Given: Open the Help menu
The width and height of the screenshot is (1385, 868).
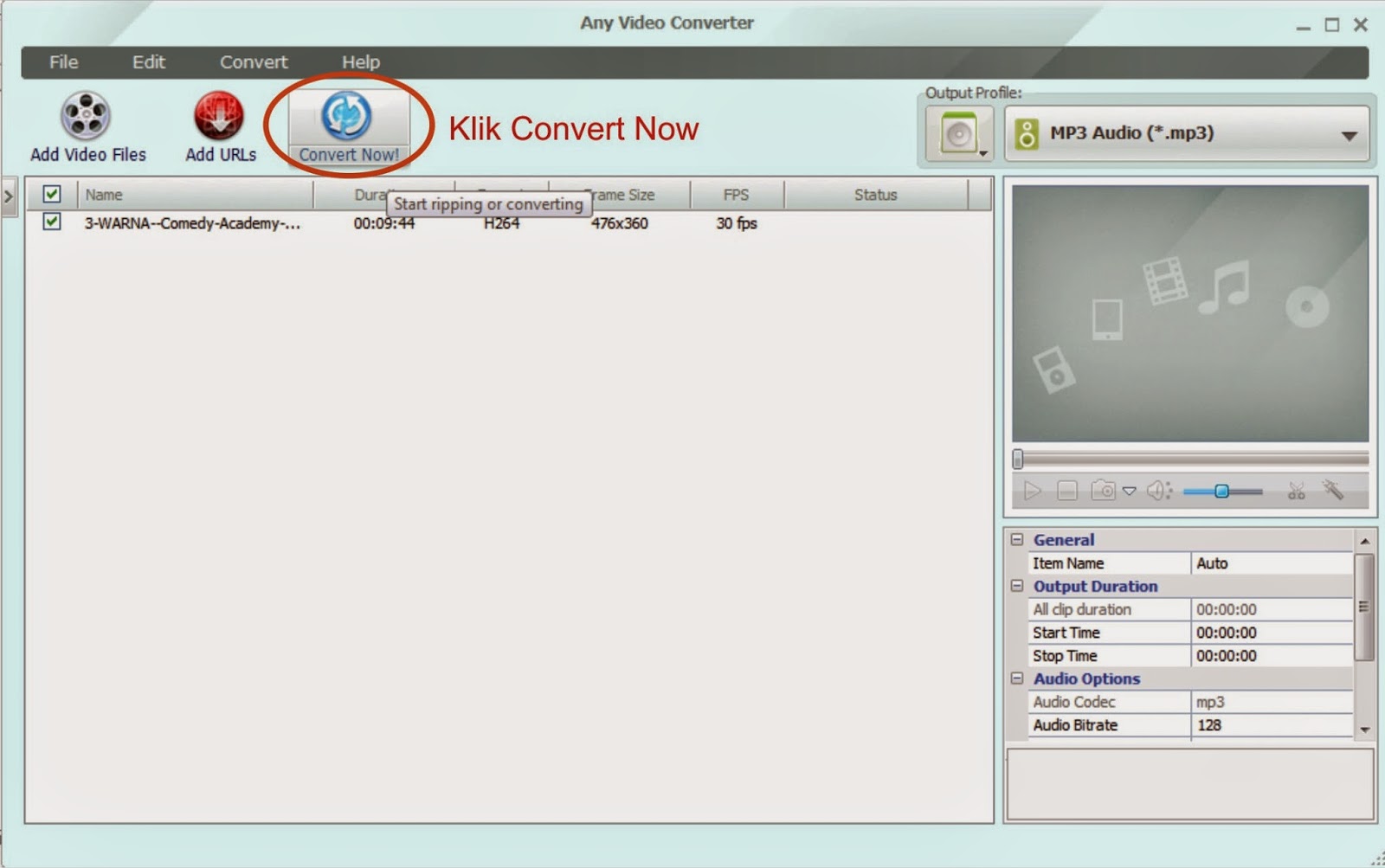Looking at the screenshot, I should pyautogui.click(x=361, y=61).
